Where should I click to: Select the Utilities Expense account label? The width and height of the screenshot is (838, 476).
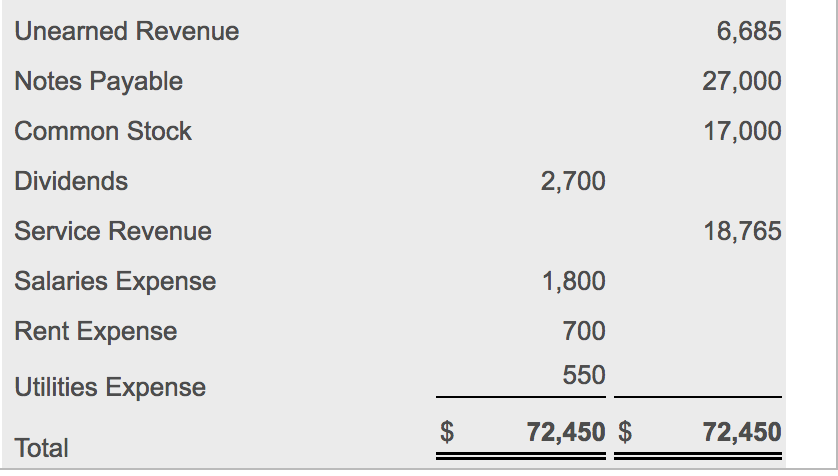pyautogui.click(x=110, y=387)
